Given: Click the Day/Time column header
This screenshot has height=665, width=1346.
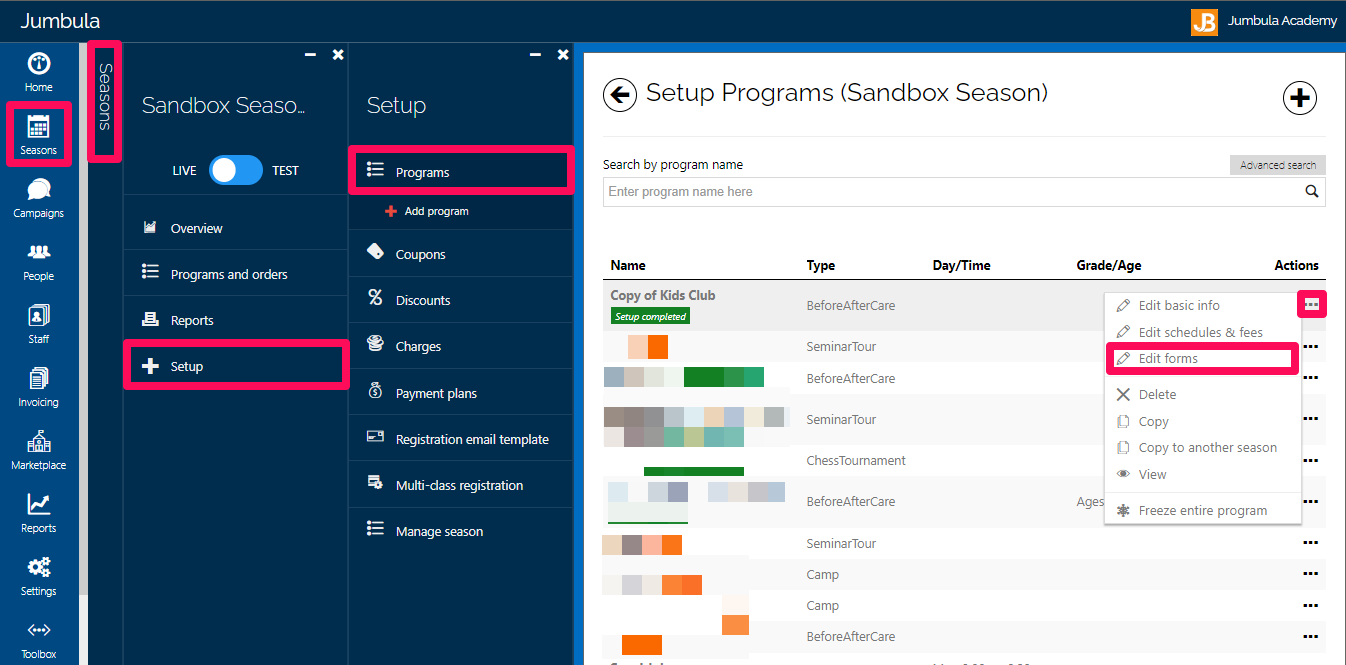Looking at the screenshot, I should pyautogui.click(x=962, y=265).
